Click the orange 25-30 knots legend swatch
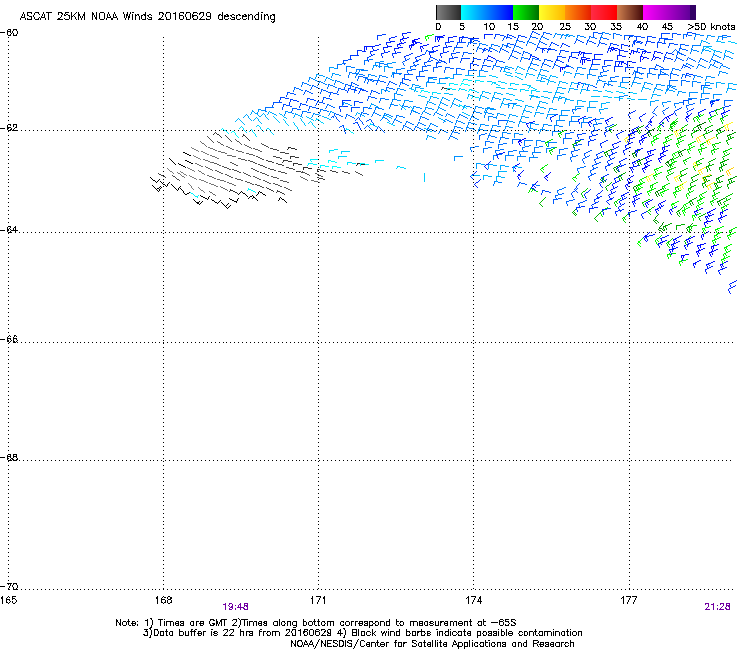This screenshot has width=740, height=650. tap(578, 12)
